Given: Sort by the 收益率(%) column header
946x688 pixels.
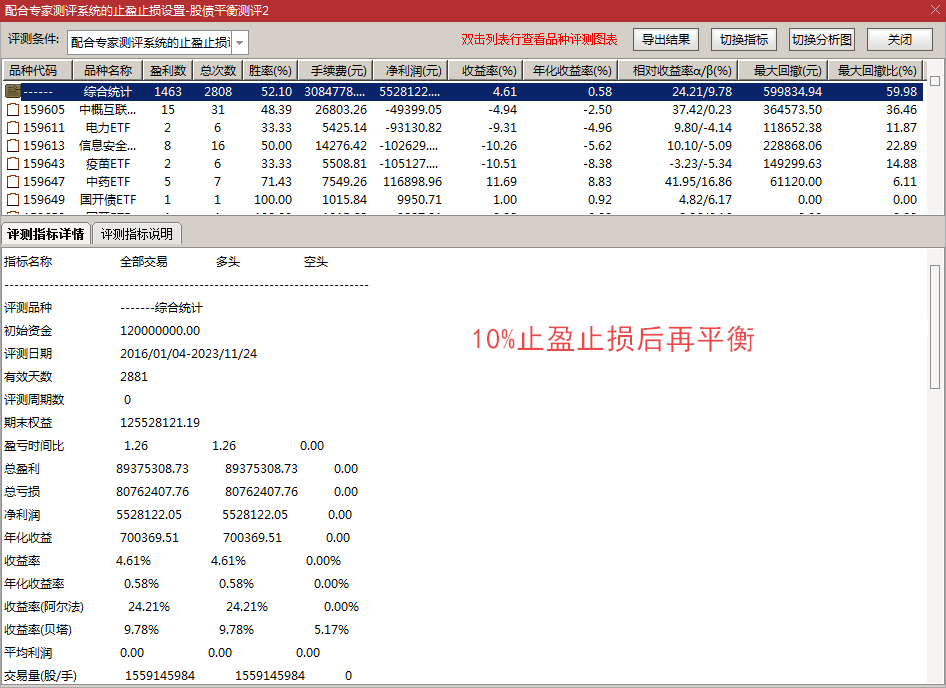Looking at the screenshot, I should pyautogui.click(x=486, y=71).
